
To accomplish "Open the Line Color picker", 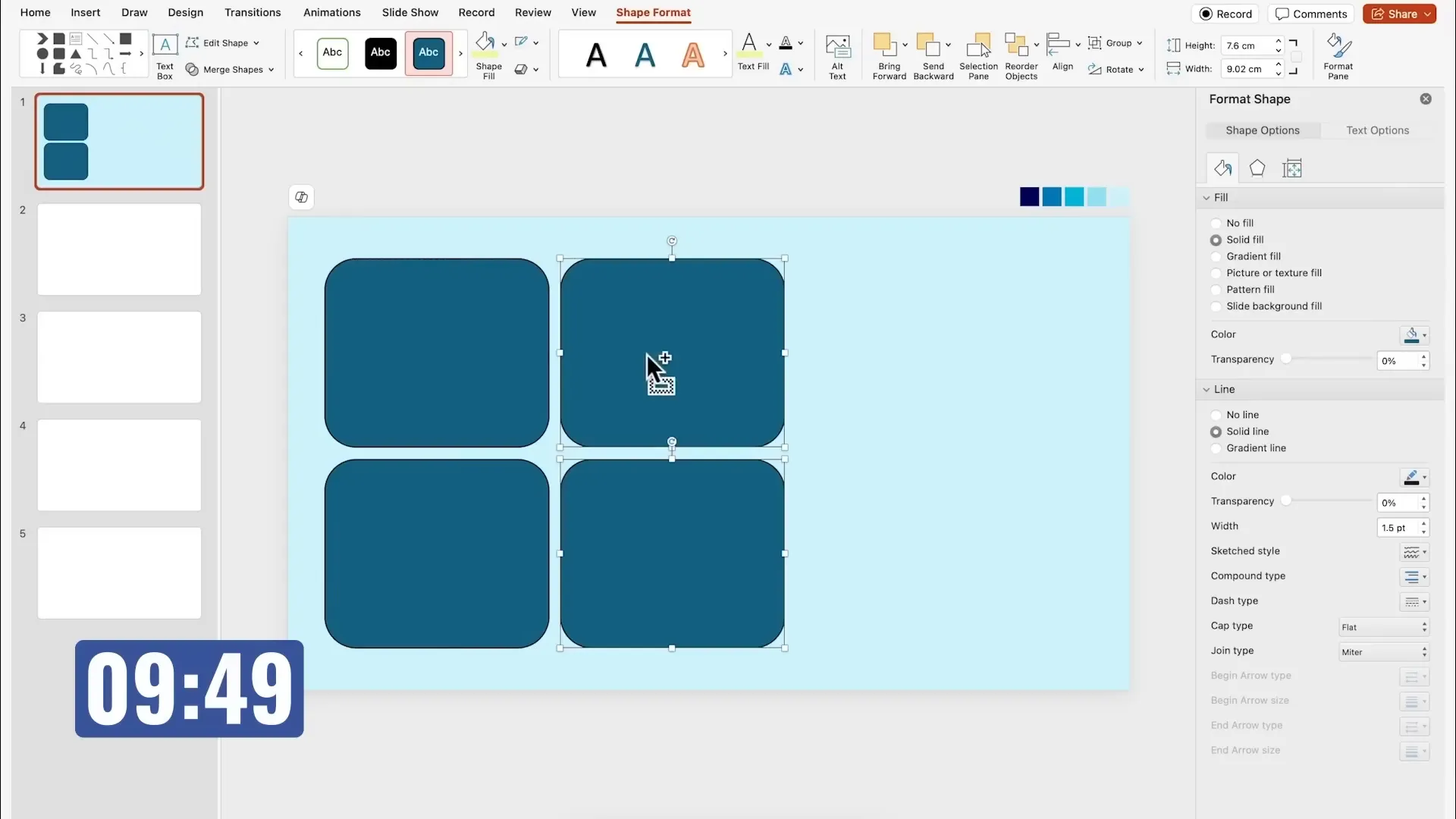I will (x=1414, y=477).
